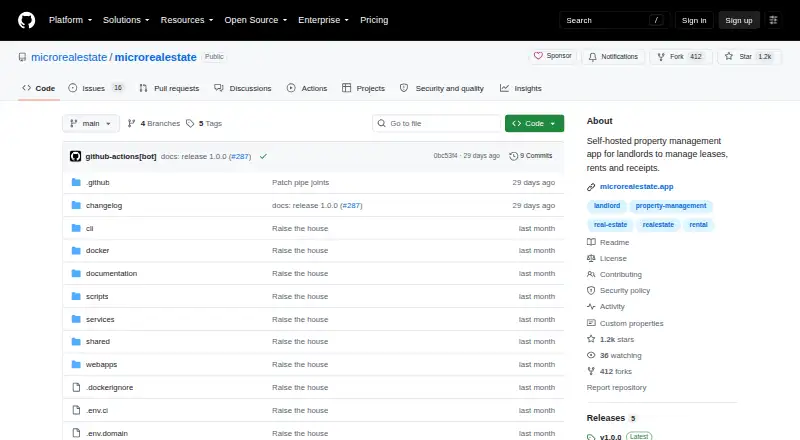The width and height of the screenshot is (800, 440).
Task: Click the Go to file input
Action: click(x=437, y=124)
